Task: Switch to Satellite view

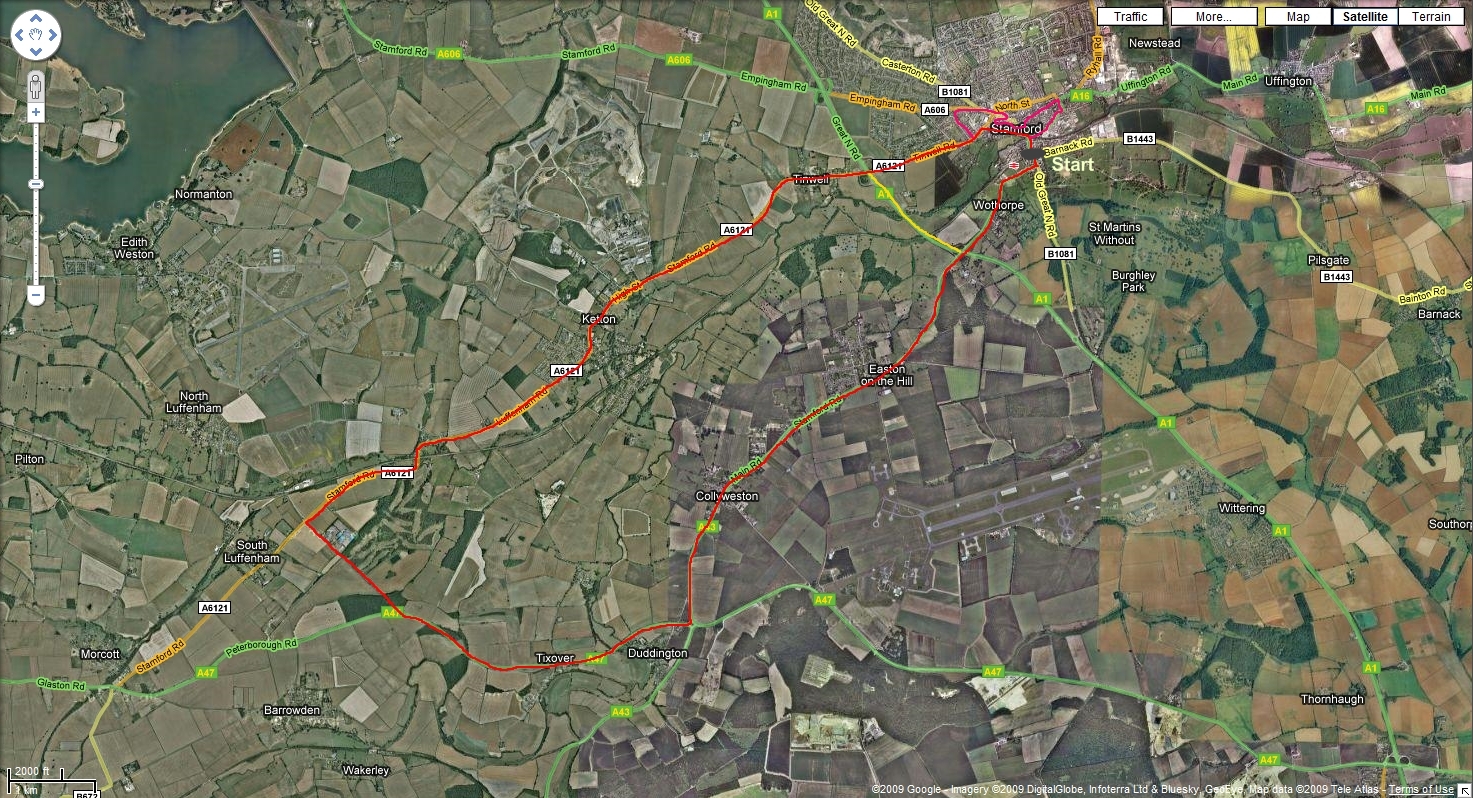Action: [1365, 17]
